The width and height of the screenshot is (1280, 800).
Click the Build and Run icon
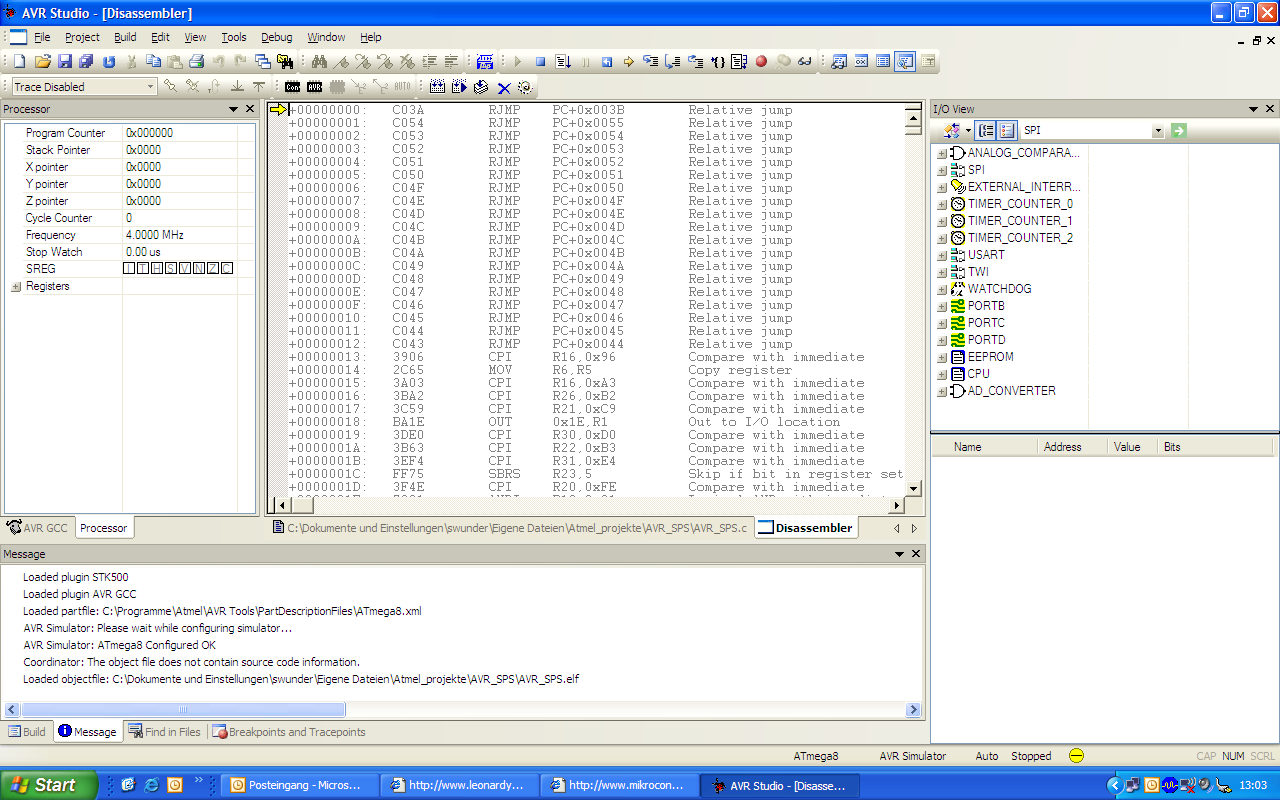pos(459,87)
